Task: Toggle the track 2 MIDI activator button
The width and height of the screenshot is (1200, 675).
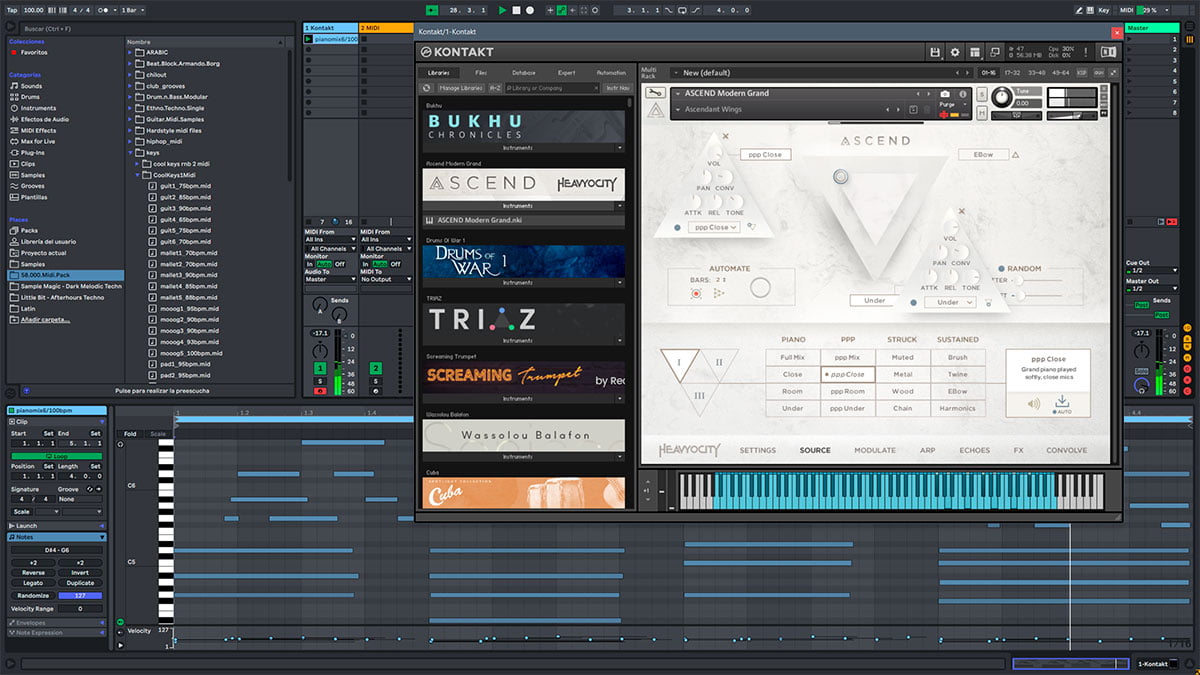Action: pyautogui.click(x=376, y=368)
